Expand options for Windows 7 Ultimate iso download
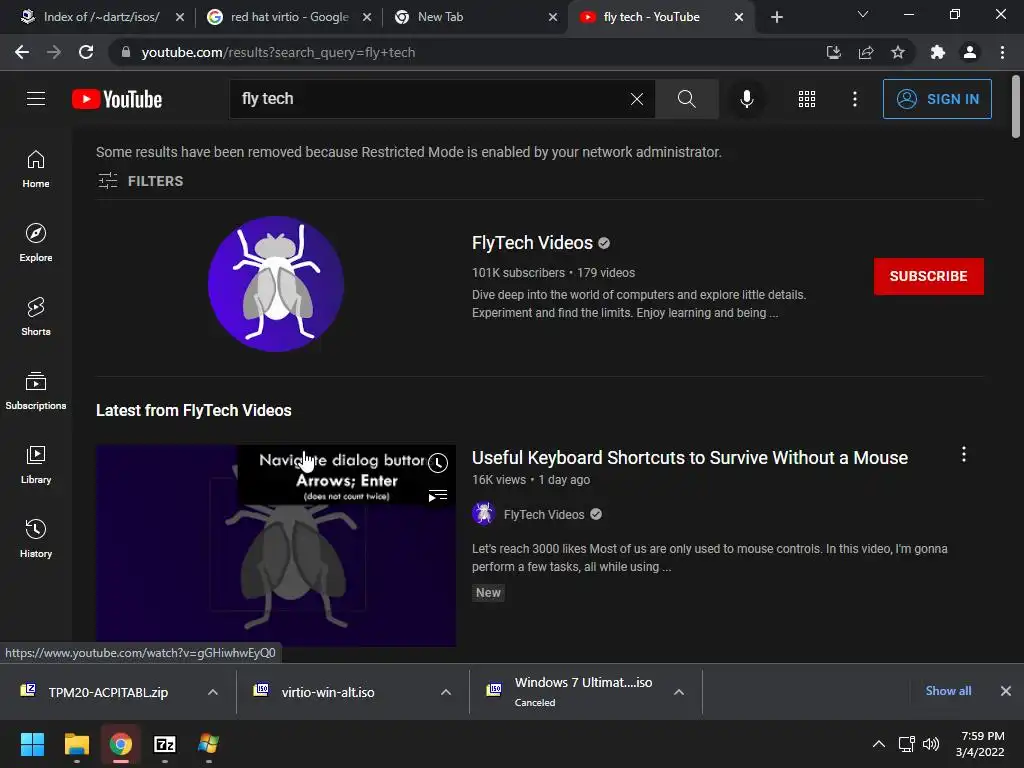1024x768 pixels. pos(679,692)
